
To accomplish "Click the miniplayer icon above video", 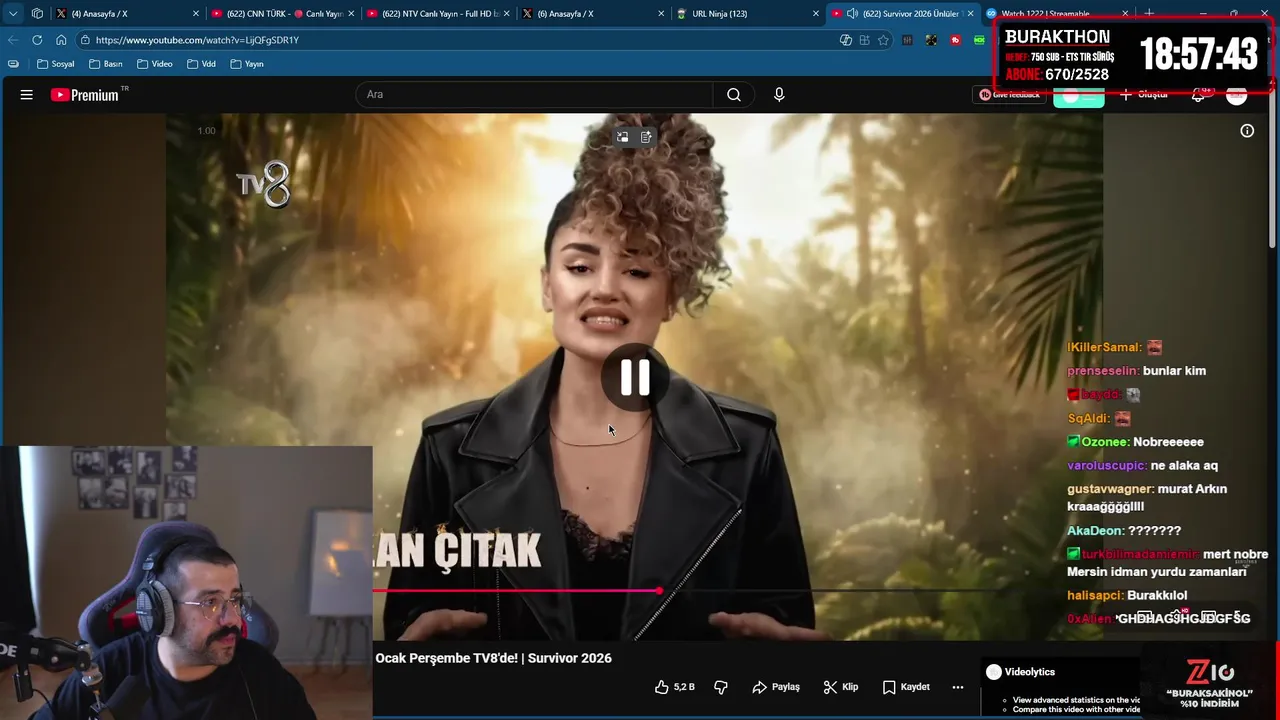I will [622, 137].
